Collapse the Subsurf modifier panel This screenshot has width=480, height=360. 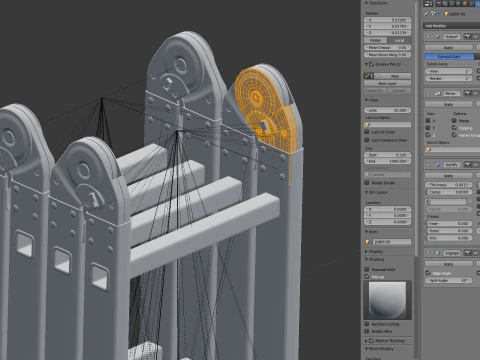(428, 36)
